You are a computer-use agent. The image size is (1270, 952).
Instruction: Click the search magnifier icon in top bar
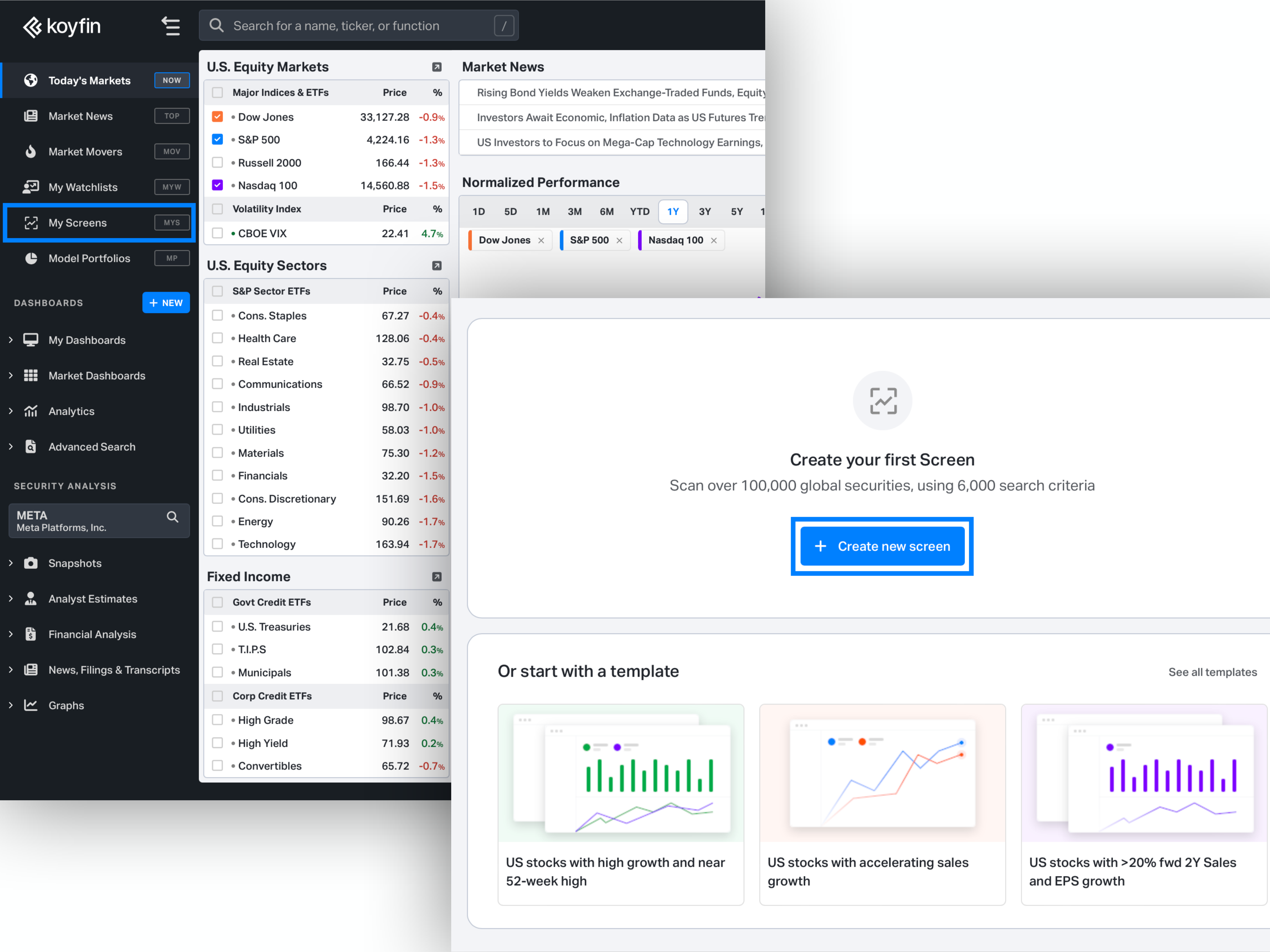point(216,25)
